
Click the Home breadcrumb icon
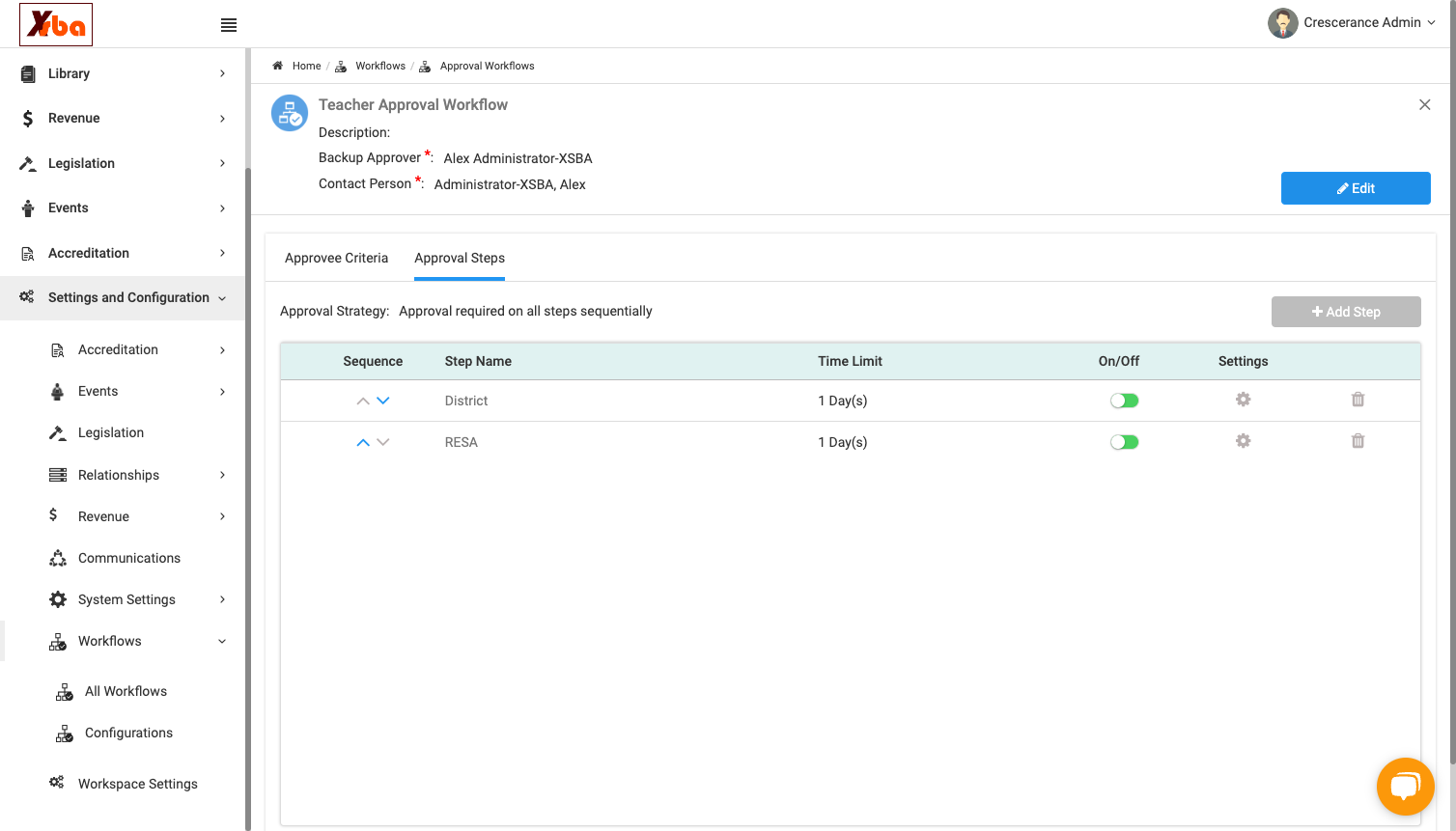[277, 66]
